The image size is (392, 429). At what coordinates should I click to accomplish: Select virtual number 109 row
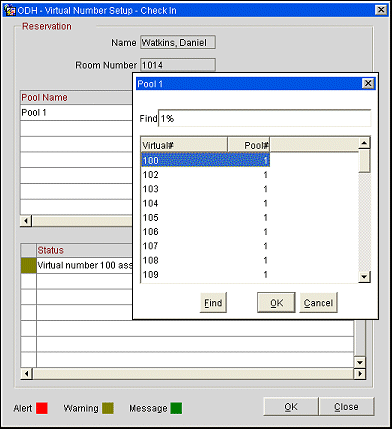tap(205, 275)
